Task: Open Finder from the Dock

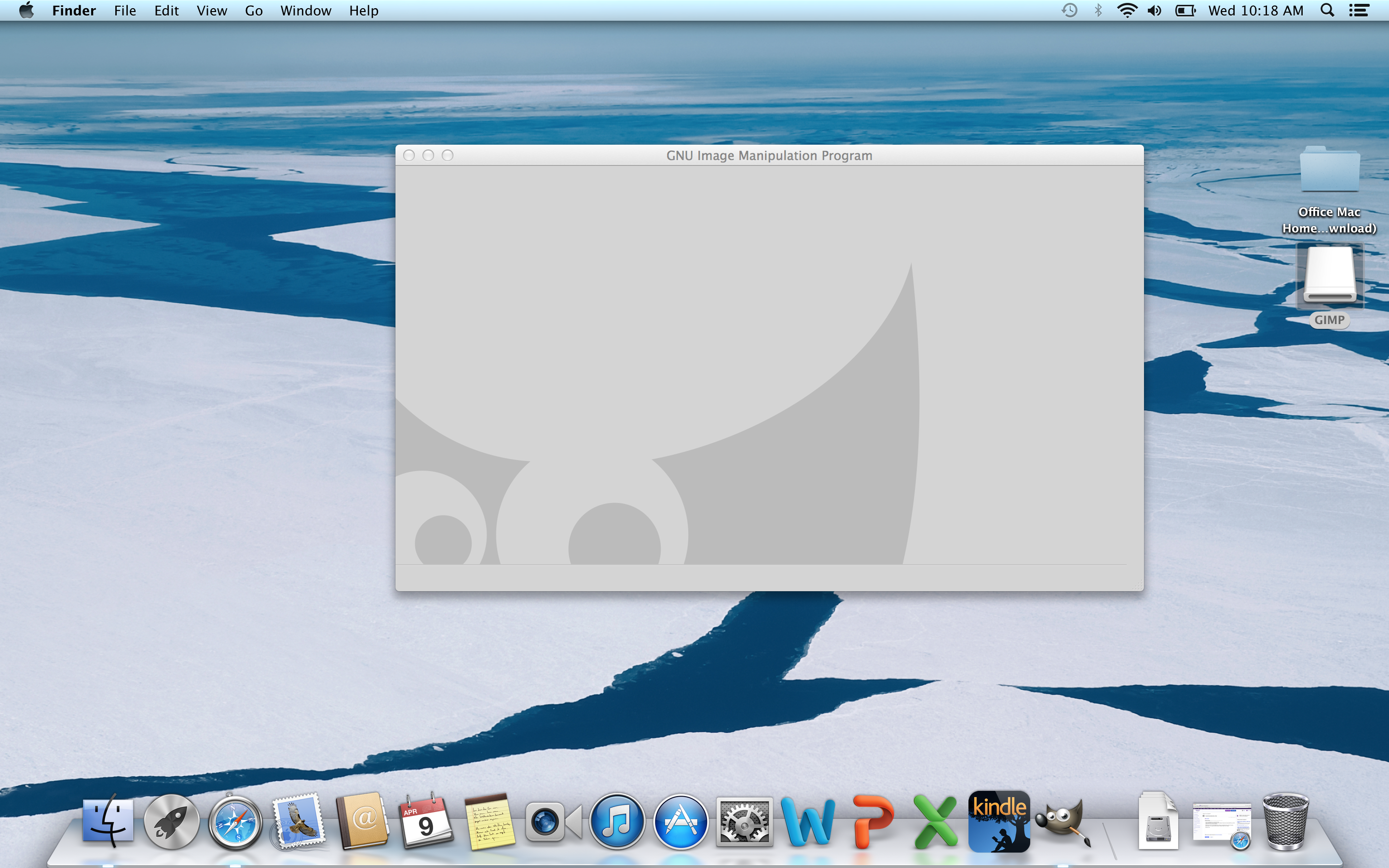Action: tap(108, 822)
